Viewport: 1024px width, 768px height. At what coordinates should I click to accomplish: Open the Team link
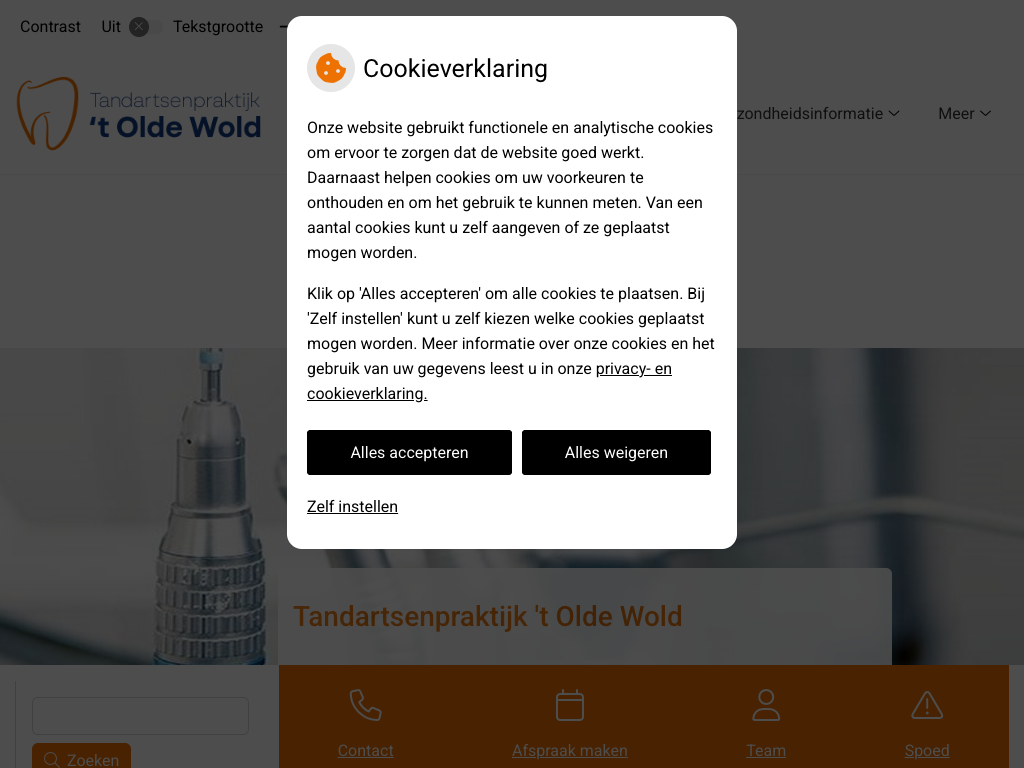766,750
